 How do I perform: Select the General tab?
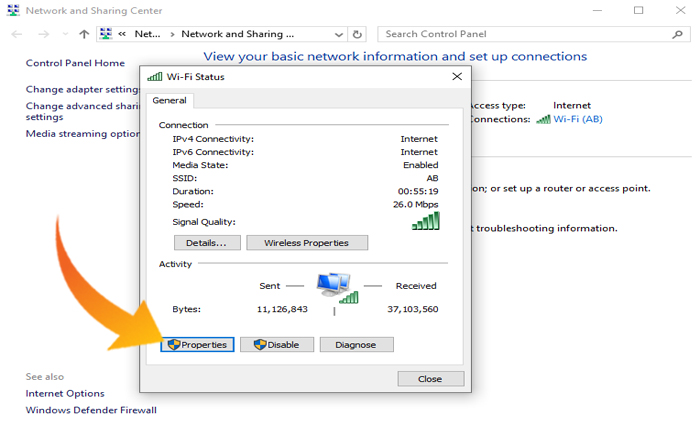pyautogui.click(x=170, y=100)
